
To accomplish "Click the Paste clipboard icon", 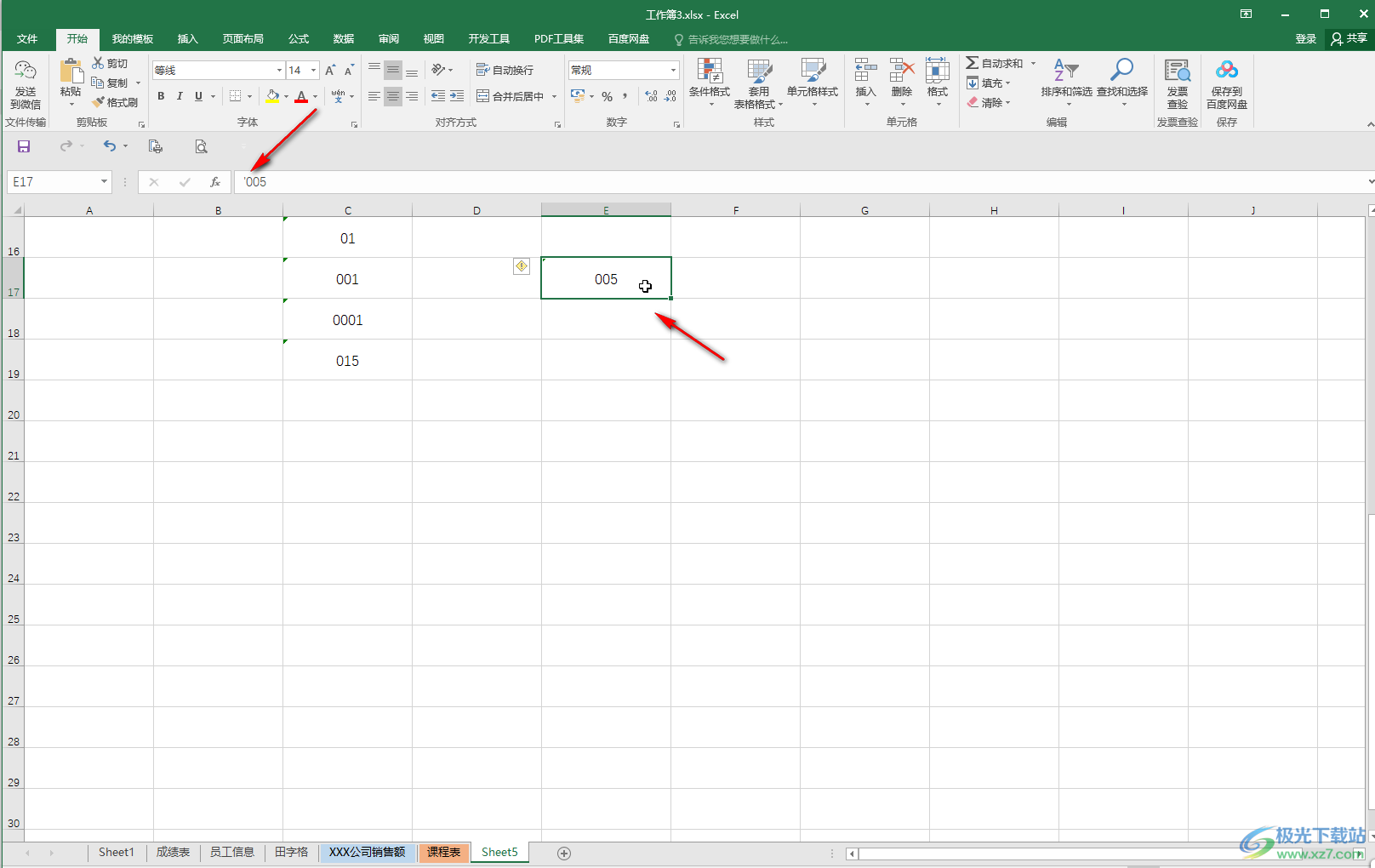I will pos(71,72).
